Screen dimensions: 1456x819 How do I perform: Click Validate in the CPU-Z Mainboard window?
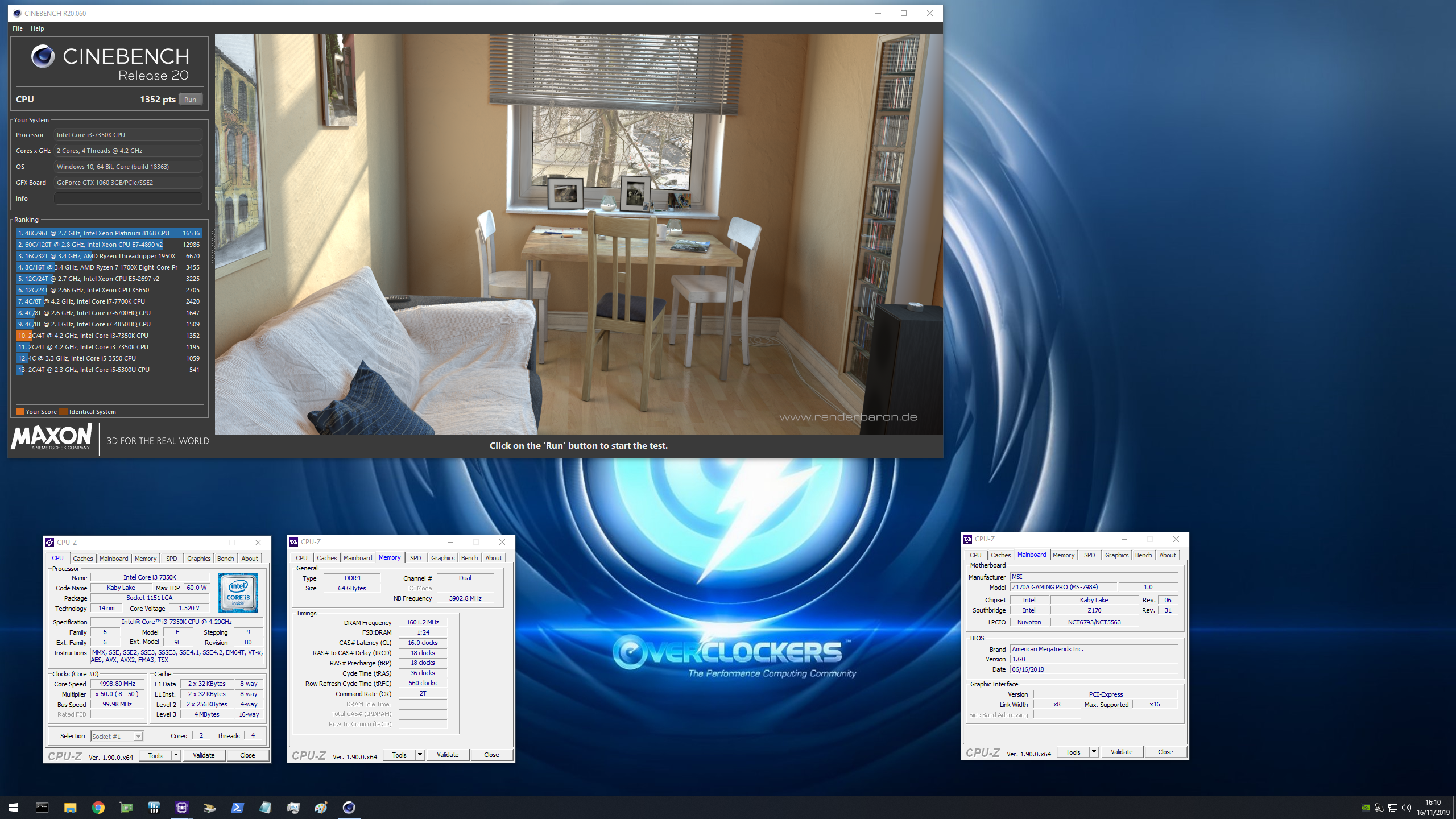[1122, 752]
